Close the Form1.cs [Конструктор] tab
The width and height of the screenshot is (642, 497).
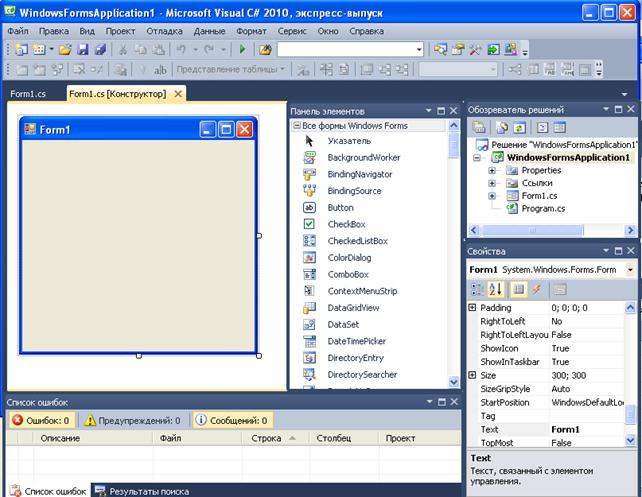[178, 94]
